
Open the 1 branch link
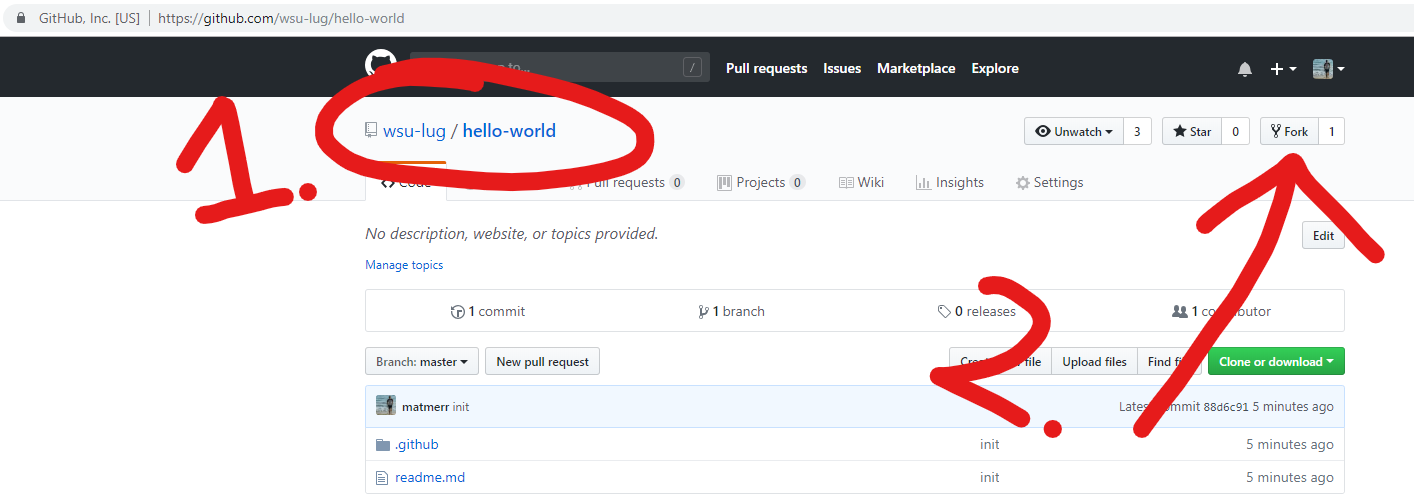pyautogui.click(x=731, y=311)
